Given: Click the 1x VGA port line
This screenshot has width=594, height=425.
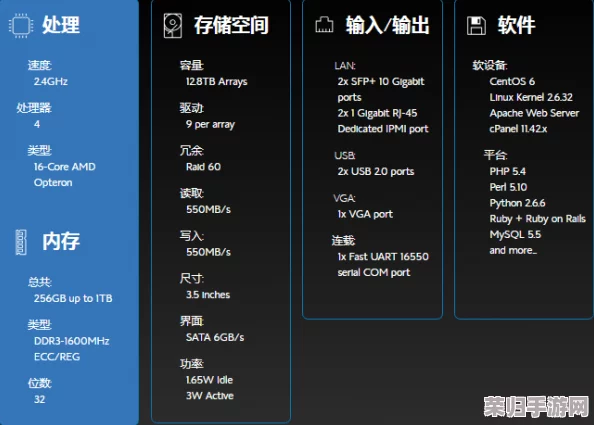Looking at the screenshot, I should [x=365, y=214].
